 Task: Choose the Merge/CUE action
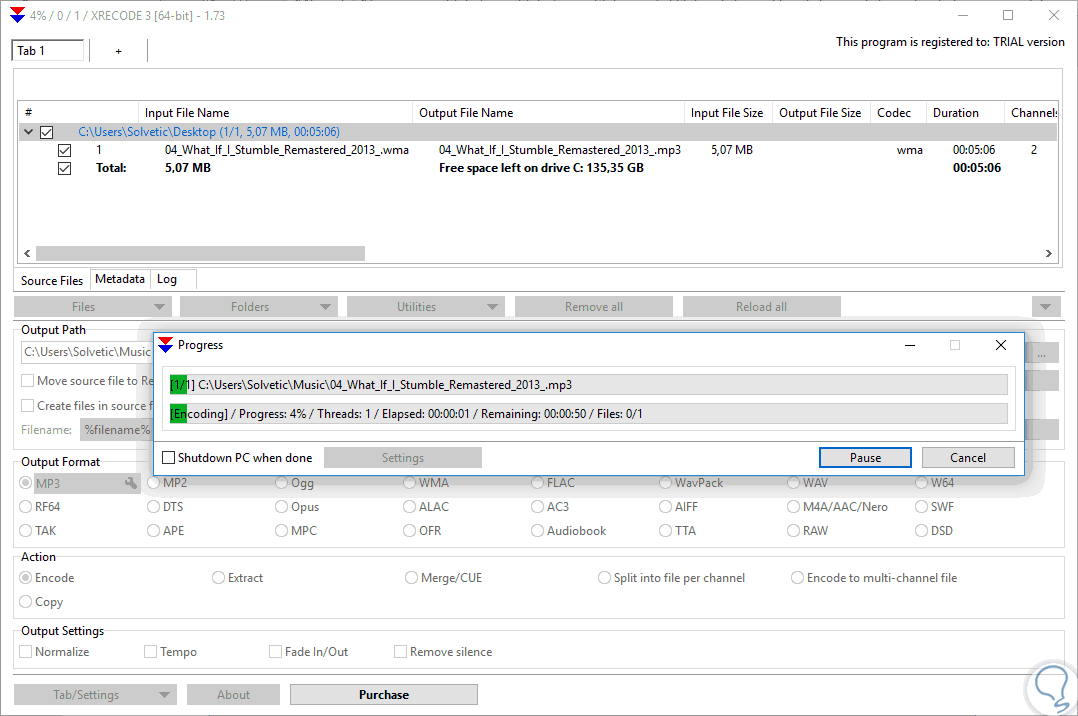click(411, 578)
